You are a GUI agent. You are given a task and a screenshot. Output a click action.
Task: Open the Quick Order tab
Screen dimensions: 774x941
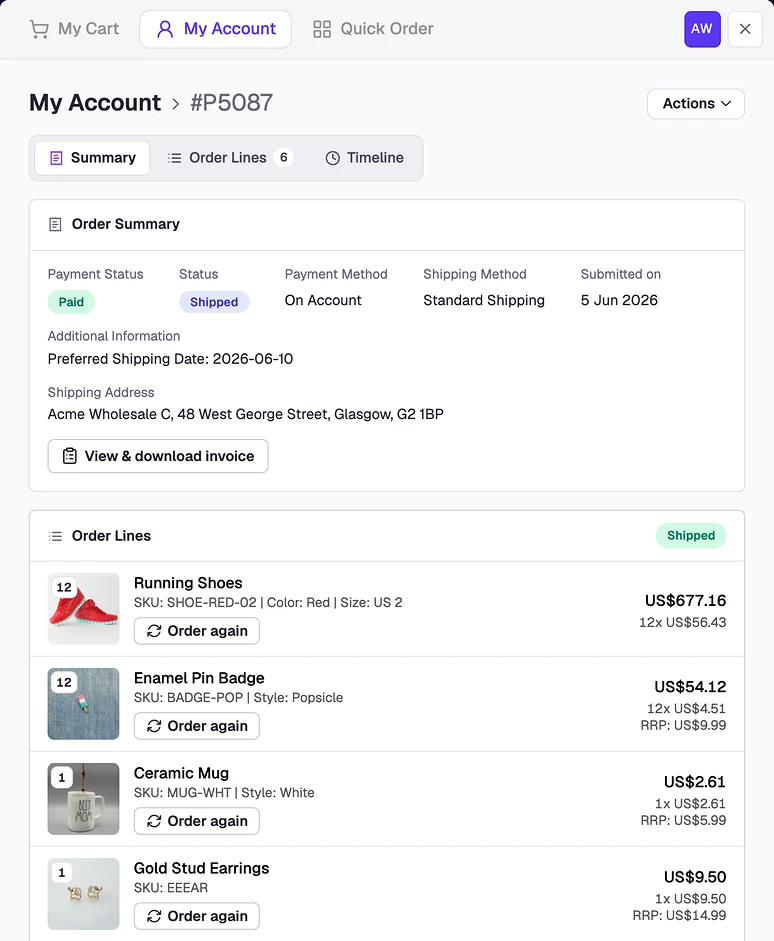click(x=373, y=29)
